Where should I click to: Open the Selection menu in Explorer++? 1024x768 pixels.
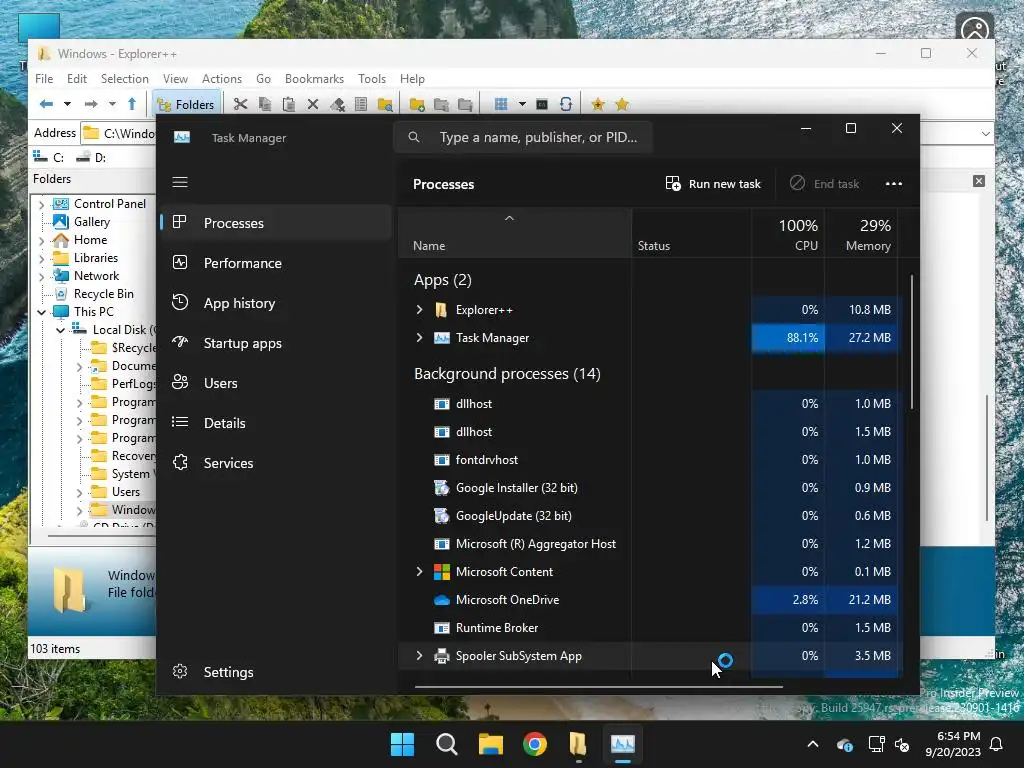(x=124, y=78)
